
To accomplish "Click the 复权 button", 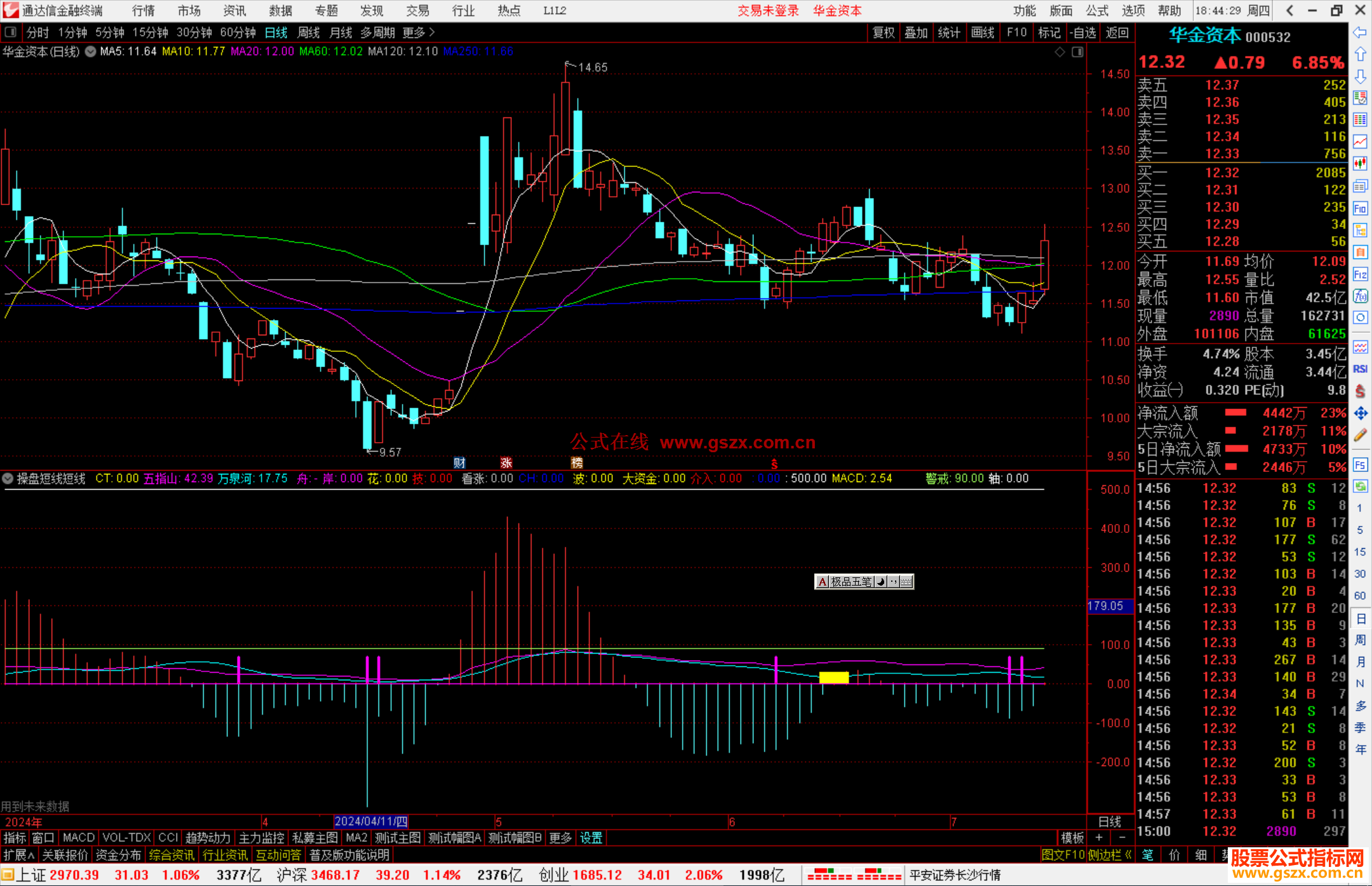I will [884, 32].
